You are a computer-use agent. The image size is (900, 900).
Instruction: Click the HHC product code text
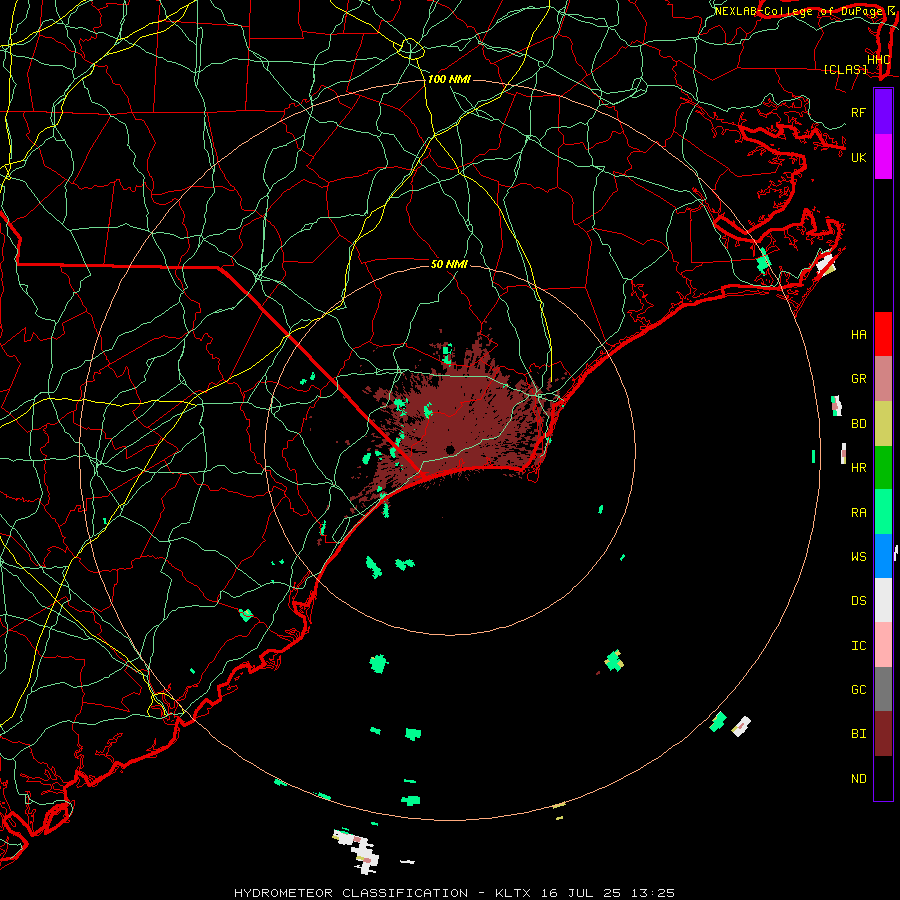click(x=878, y=60)
